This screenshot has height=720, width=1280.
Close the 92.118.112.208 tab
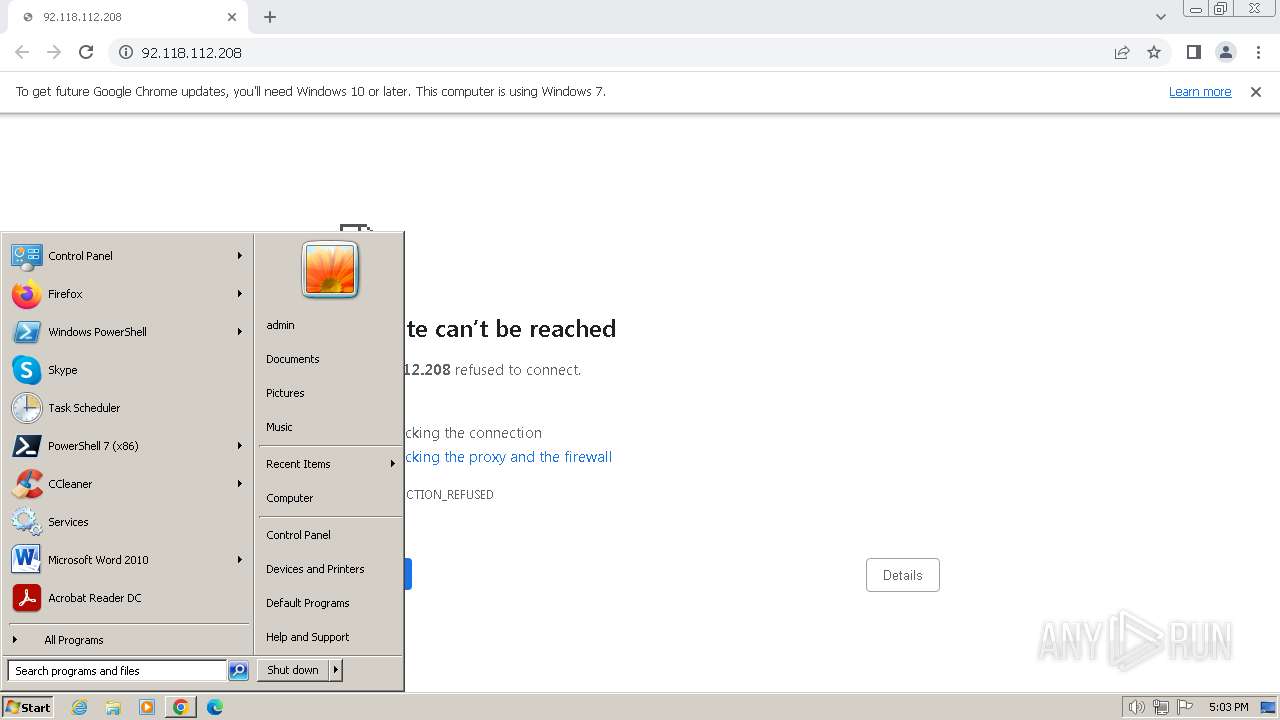tap(232, 17)
